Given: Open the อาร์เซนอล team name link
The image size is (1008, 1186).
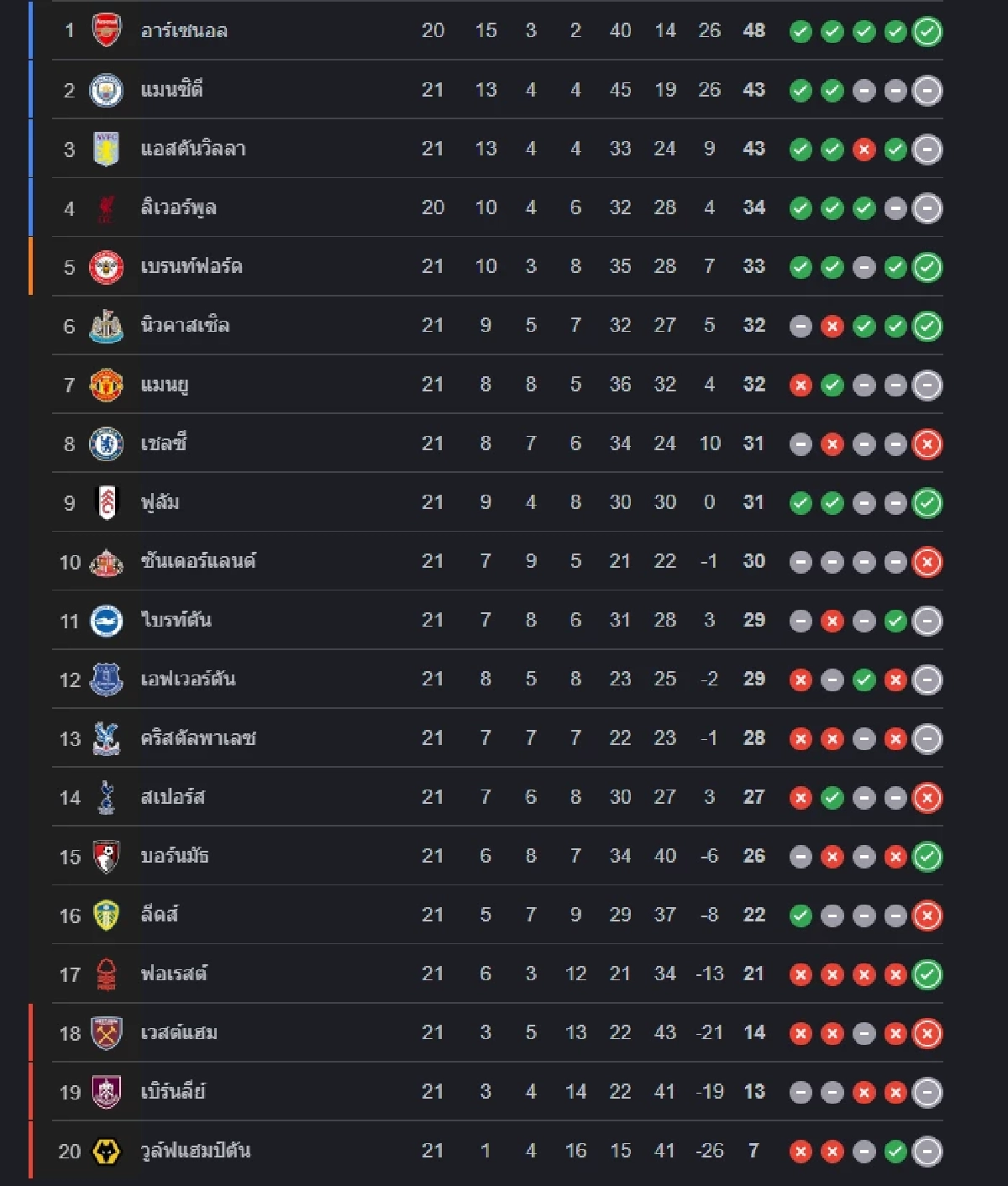Looking at the screenshot, I should click(x=184, y=31).
